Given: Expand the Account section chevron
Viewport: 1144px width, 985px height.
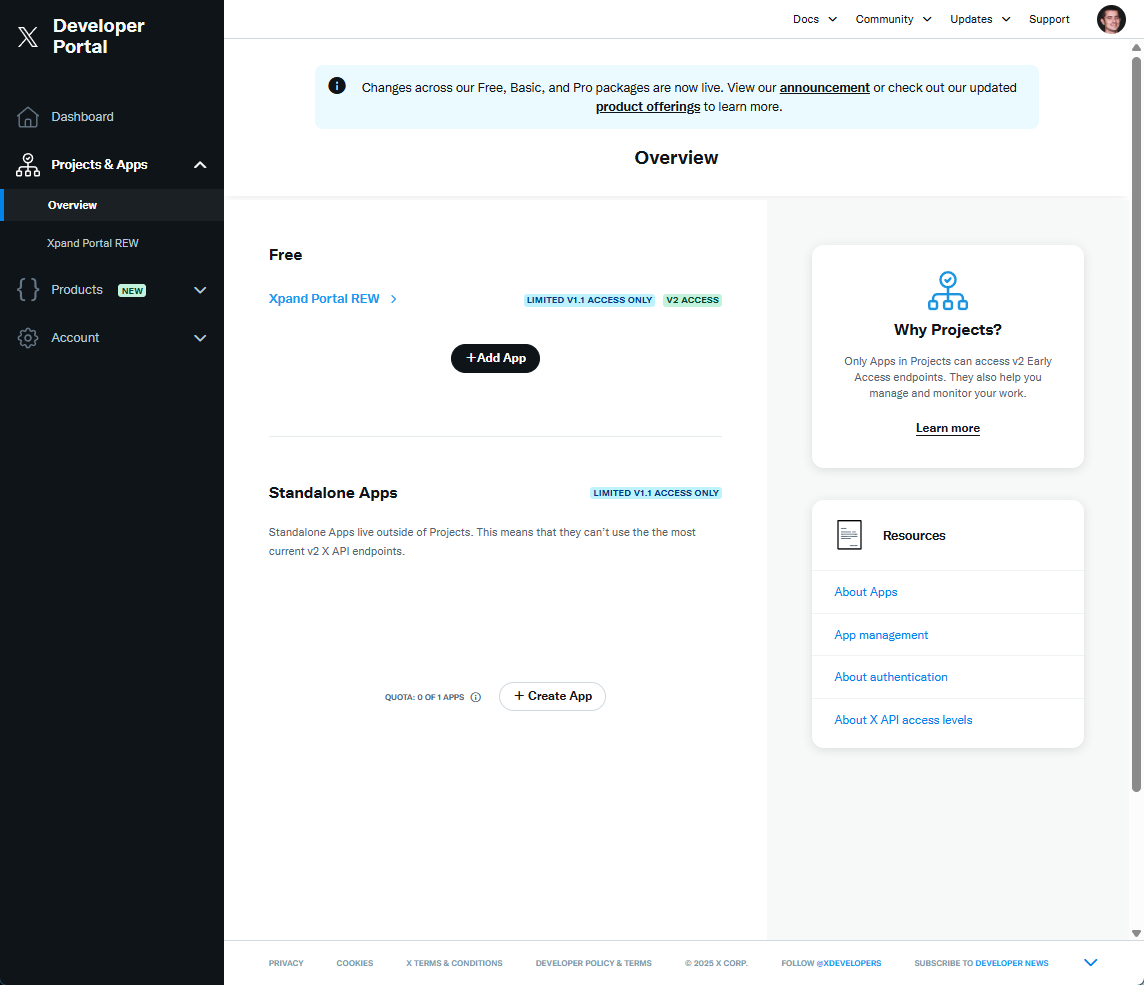Looking at the screenshot, I should [200, 338].
